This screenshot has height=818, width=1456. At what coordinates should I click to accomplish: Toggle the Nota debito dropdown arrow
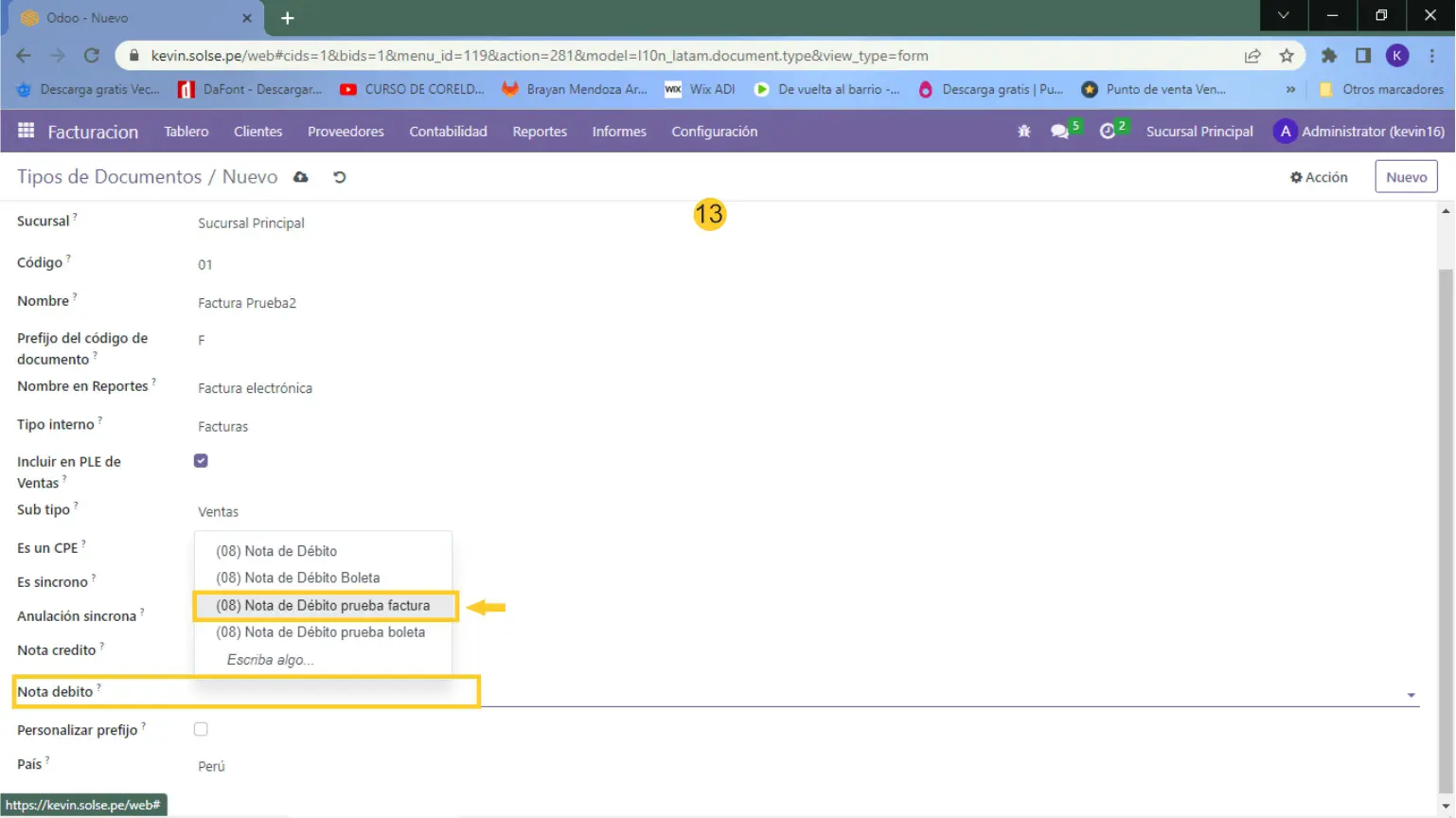click(x=1411, y=695)
